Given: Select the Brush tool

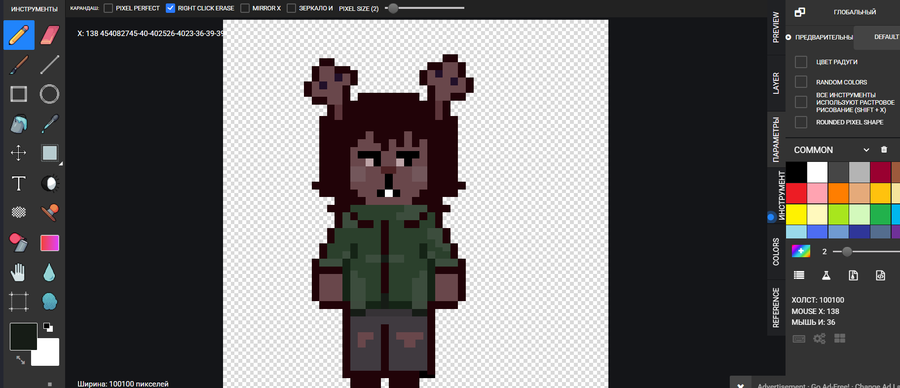Looking at the screenshot, I should 19,65.
